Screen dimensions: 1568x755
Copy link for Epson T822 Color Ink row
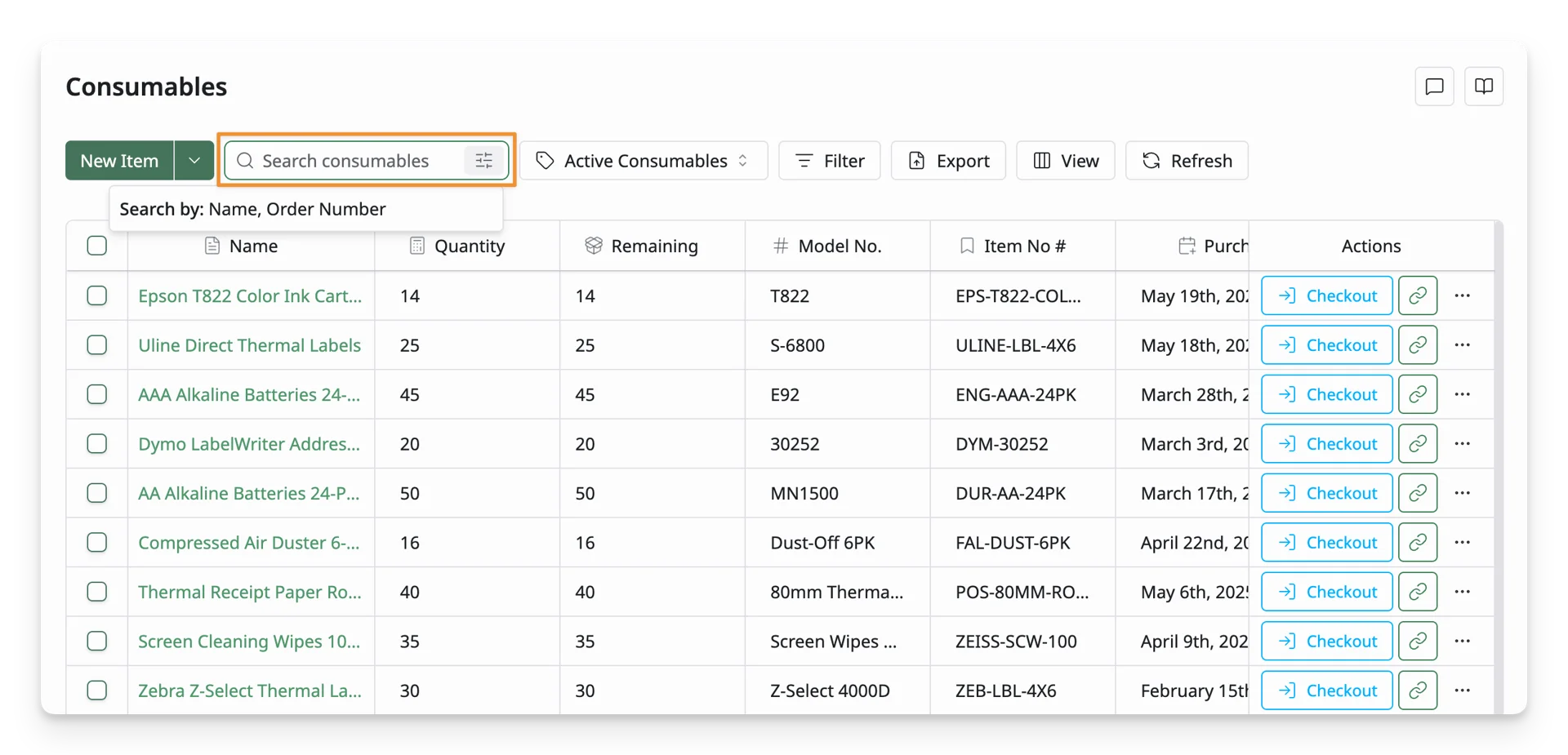[1418, 295]
